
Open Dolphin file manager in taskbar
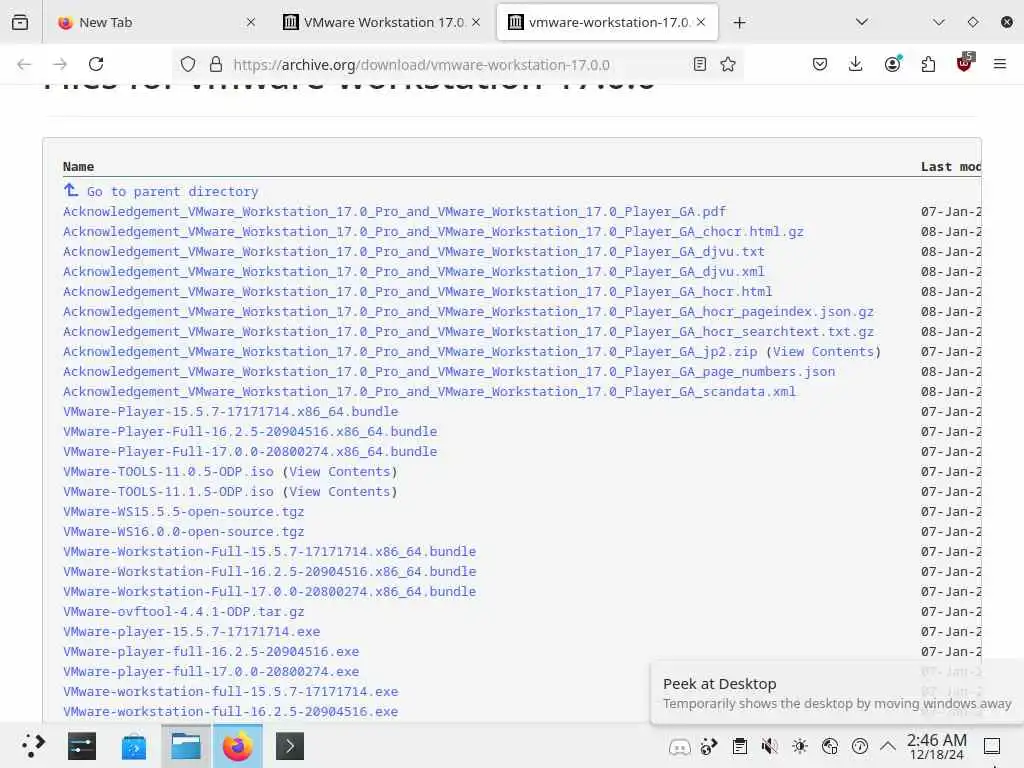185,746
